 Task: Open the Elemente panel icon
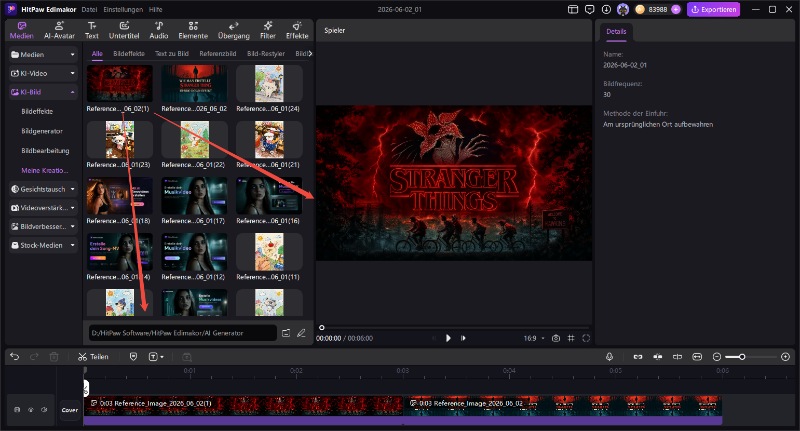193,30
